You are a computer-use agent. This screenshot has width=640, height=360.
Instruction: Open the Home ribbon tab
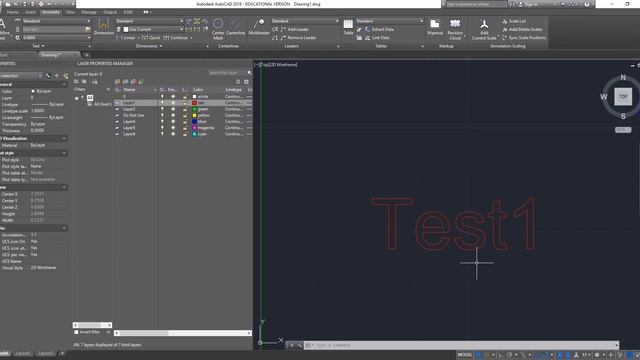(13, 12)
